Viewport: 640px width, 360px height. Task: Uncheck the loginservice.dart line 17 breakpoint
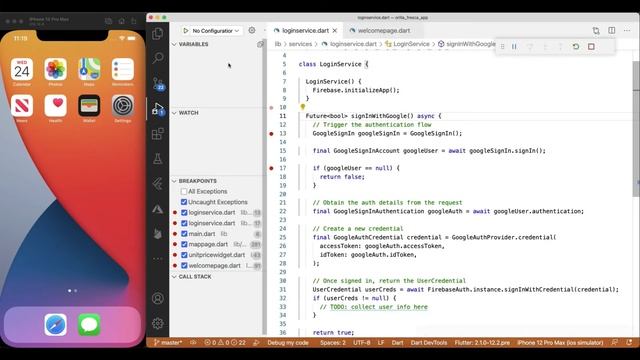(x=184, y=223)
